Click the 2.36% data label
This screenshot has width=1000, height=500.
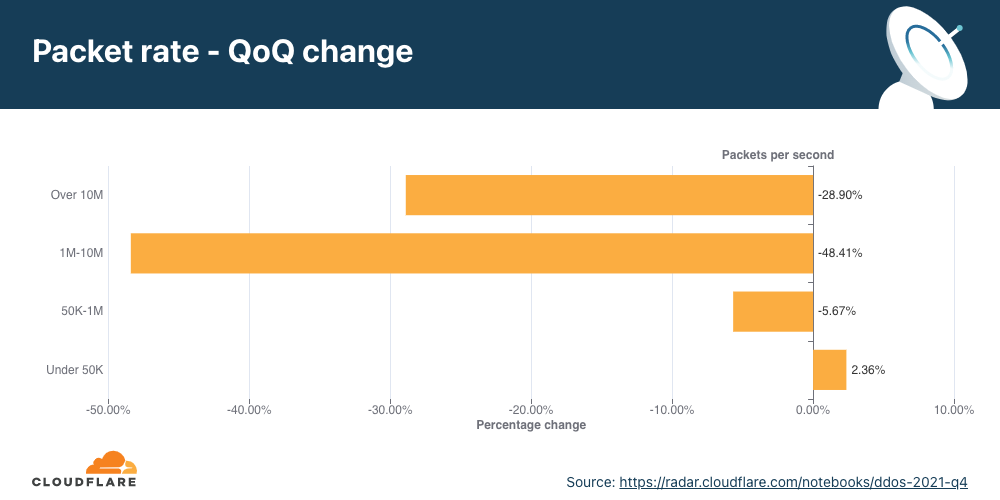[x=867, y=369]
